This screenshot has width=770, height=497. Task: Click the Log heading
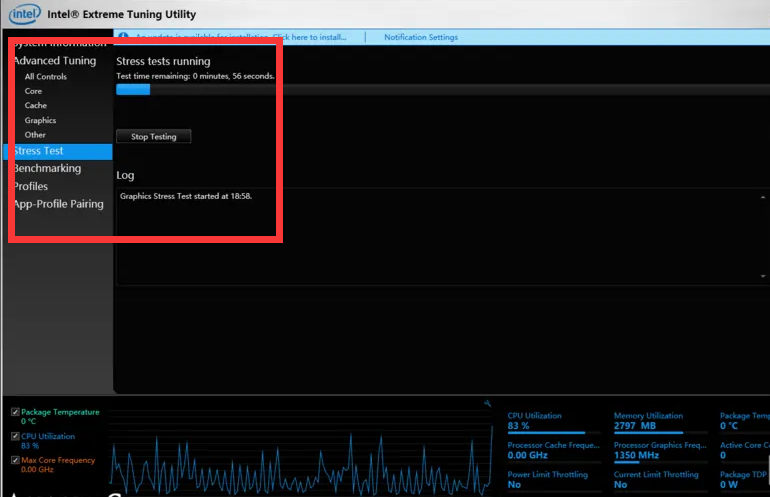[125, 175]
